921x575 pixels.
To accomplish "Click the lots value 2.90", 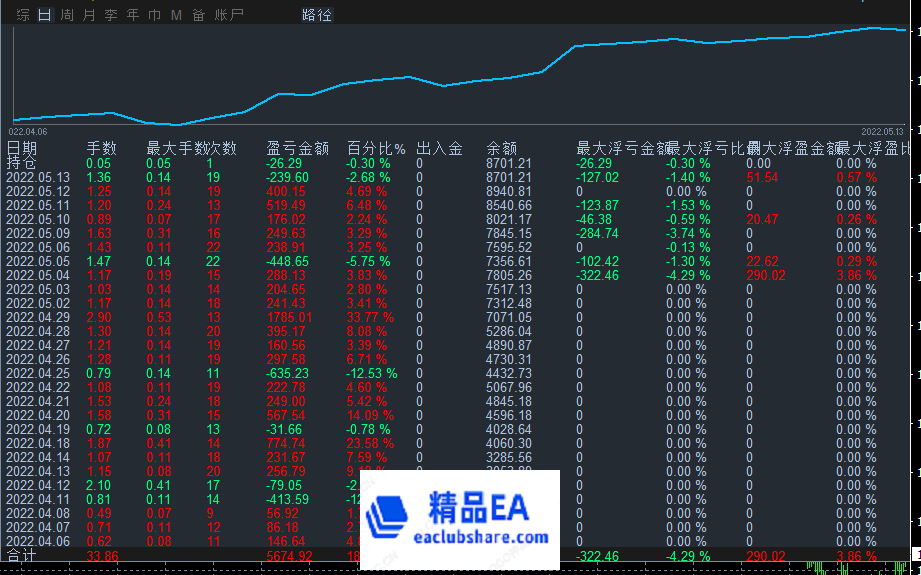I will pos(99,318).
